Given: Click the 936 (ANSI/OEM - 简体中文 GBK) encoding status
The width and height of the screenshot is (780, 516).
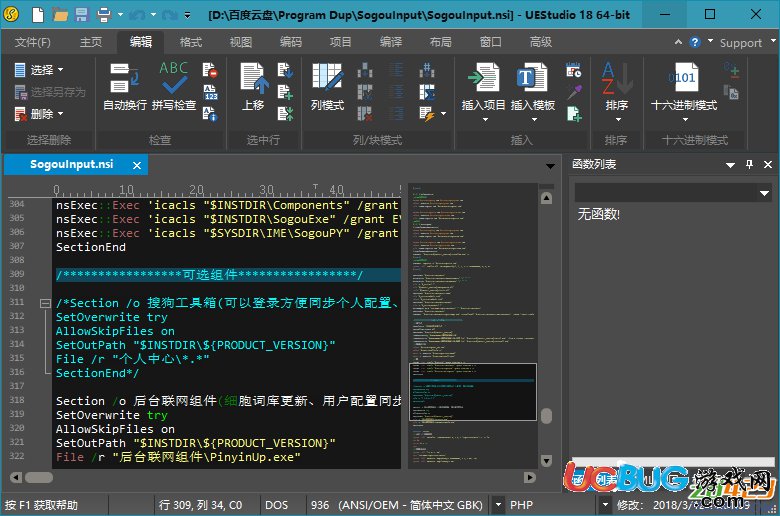Looking at the screenshot, I should [396, 505].
